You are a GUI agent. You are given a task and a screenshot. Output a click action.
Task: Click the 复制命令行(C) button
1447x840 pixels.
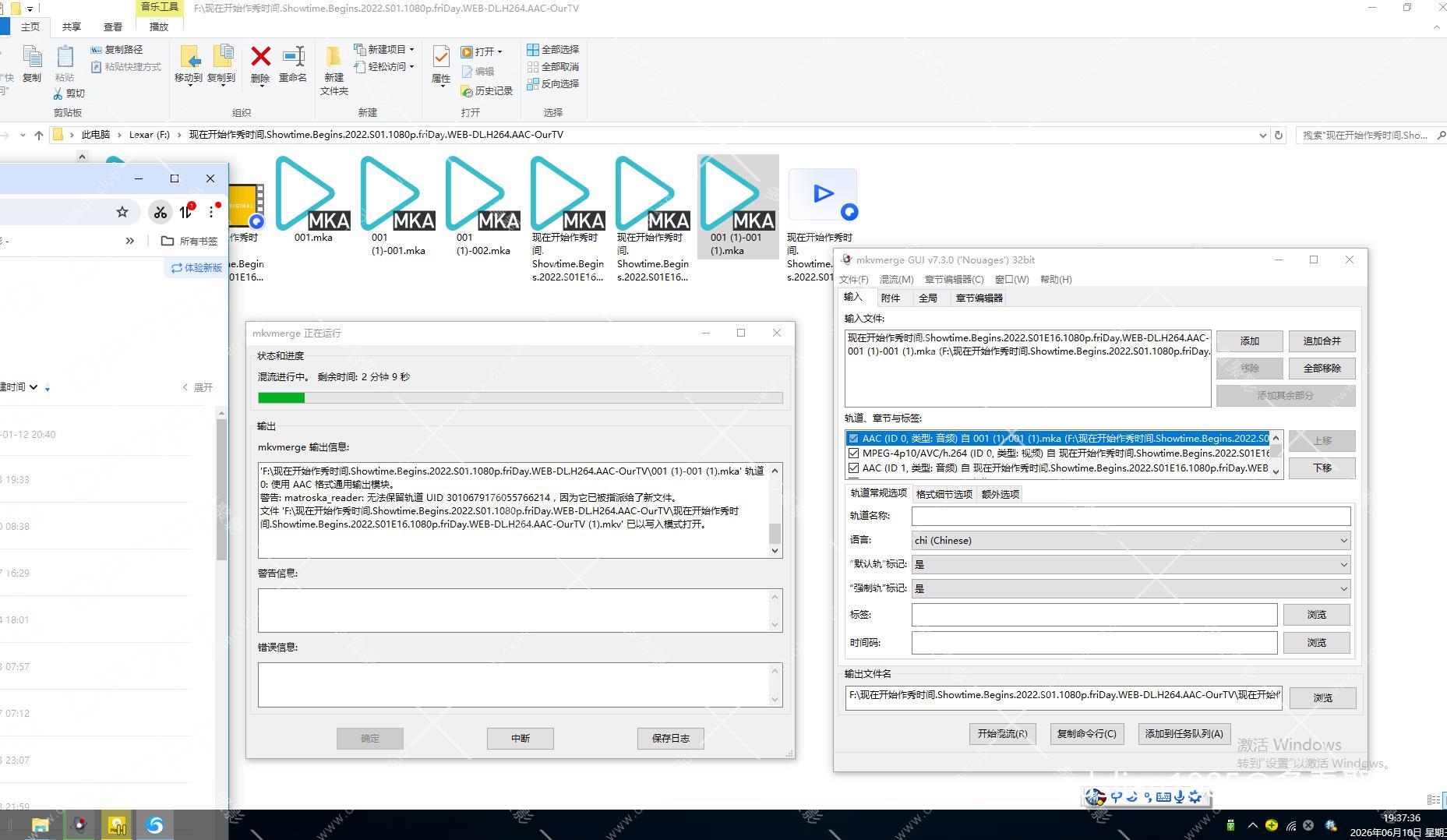pos(1086,733)
